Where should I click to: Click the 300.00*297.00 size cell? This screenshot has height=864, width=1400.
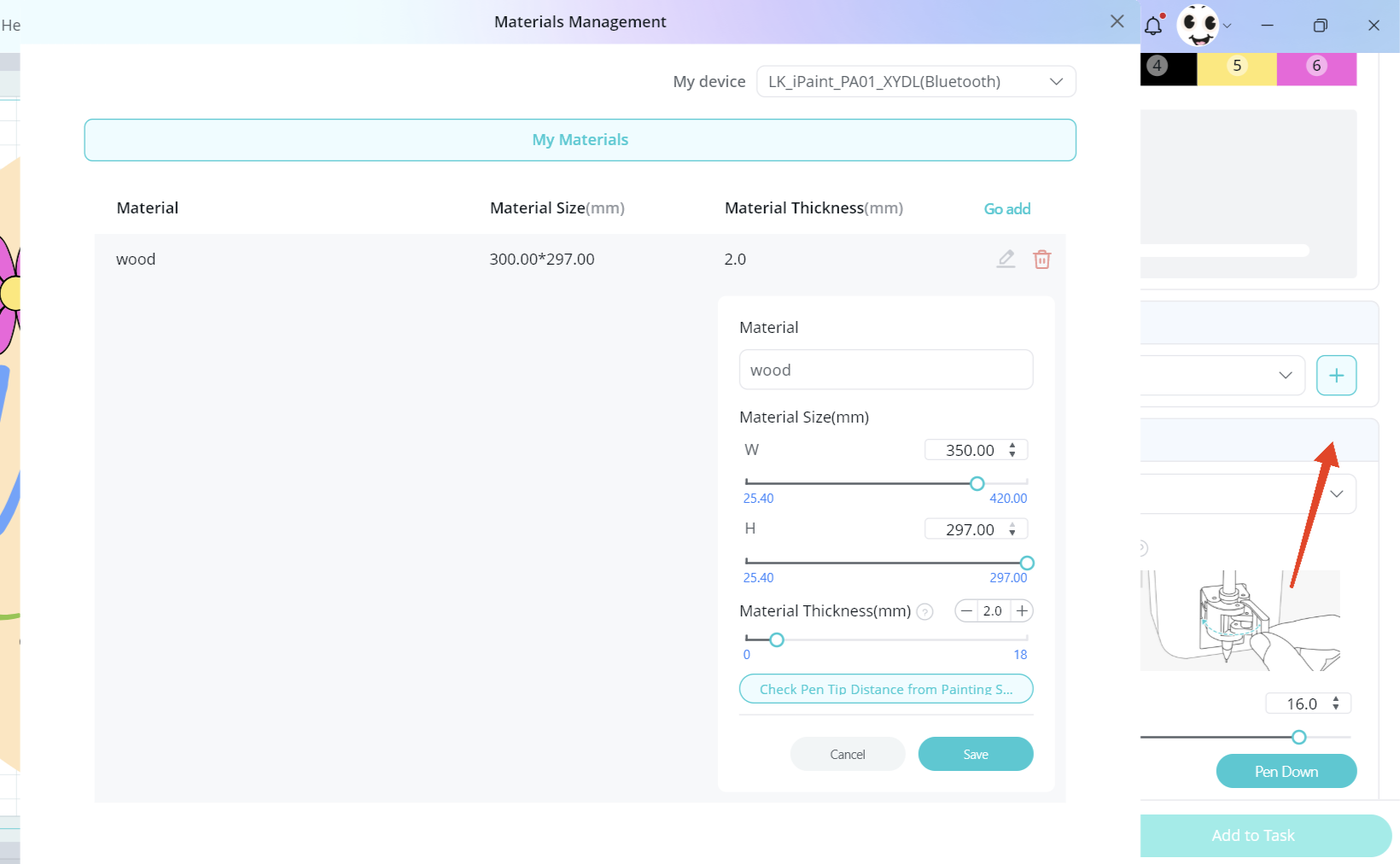point(542,259)
